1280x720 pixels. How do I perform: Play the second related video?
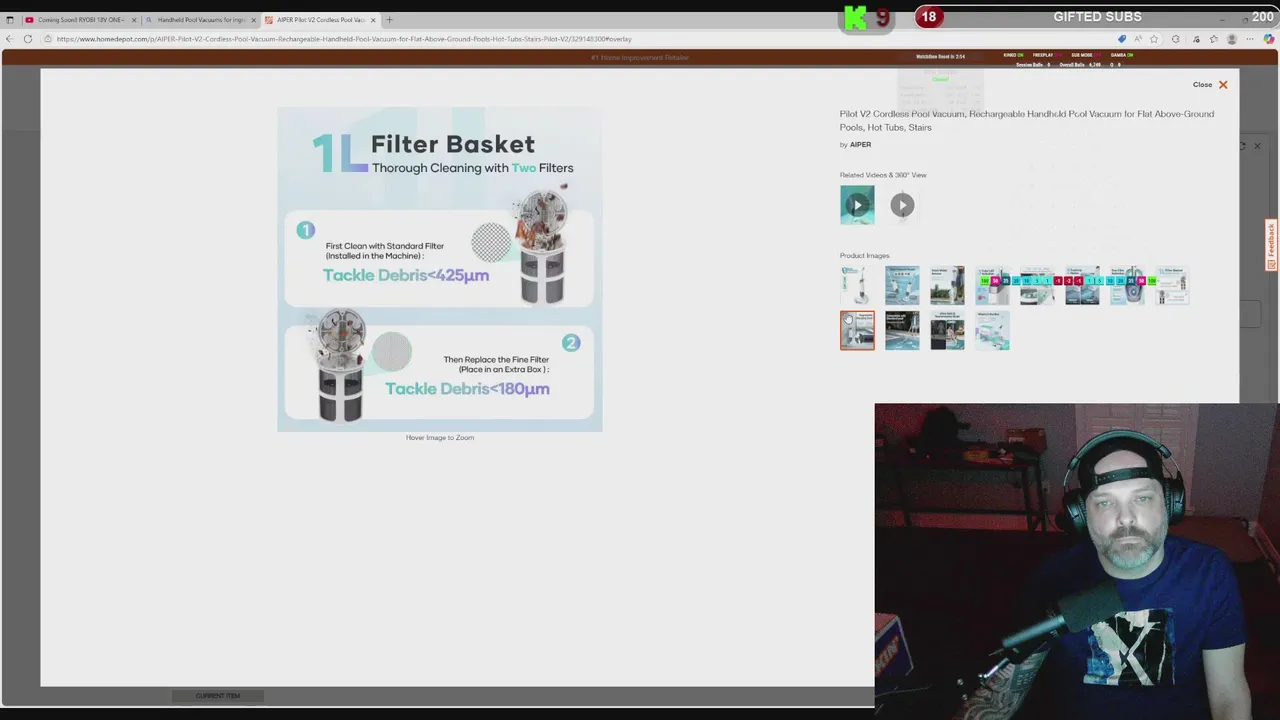[x=902, y=205]
